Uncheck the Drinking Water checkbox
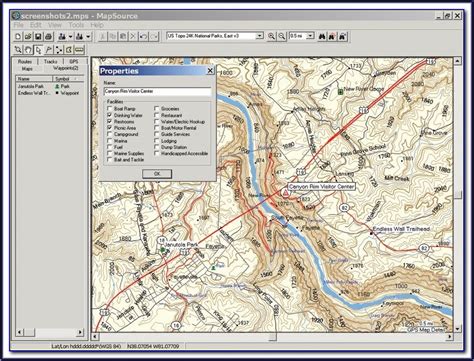The width and height of the screenshot is (474, 361). pyautogui.click(x=110, y=115)
